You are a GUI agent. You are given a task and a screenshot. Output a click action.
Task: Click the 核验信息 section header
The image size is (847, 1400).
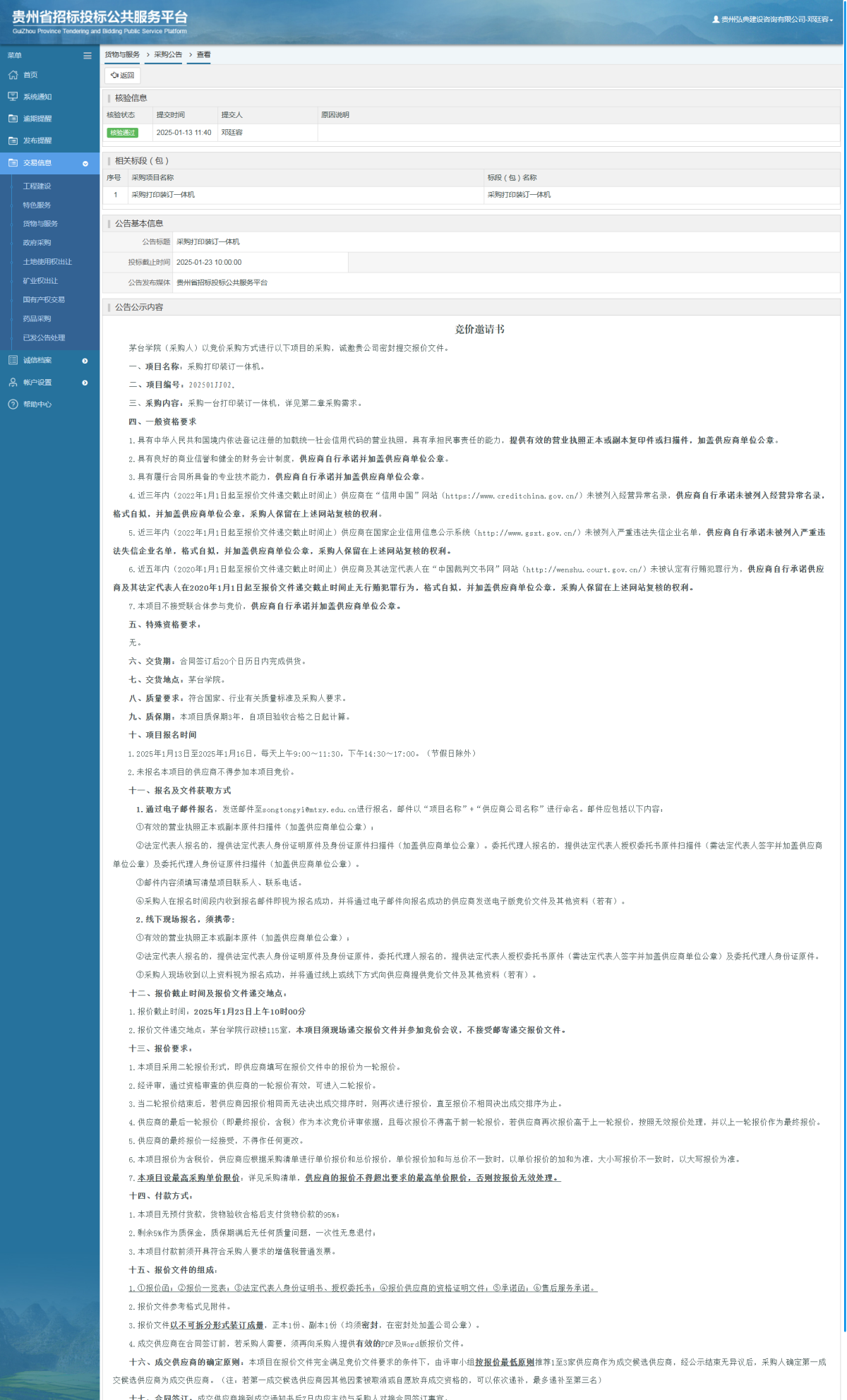tap(131, 98)
